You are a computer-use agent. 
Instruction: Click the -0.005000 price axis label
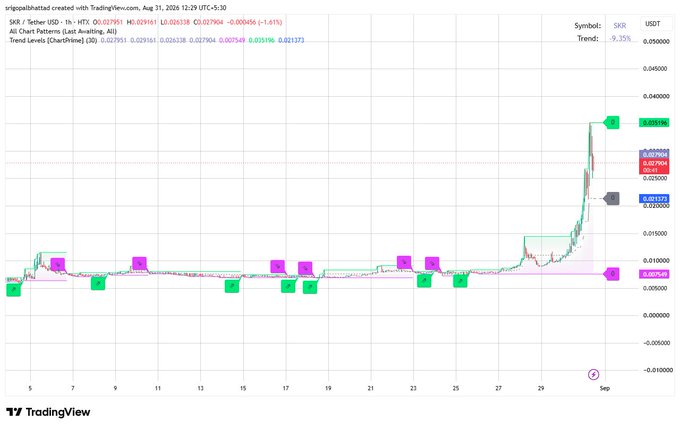point(655,343)
